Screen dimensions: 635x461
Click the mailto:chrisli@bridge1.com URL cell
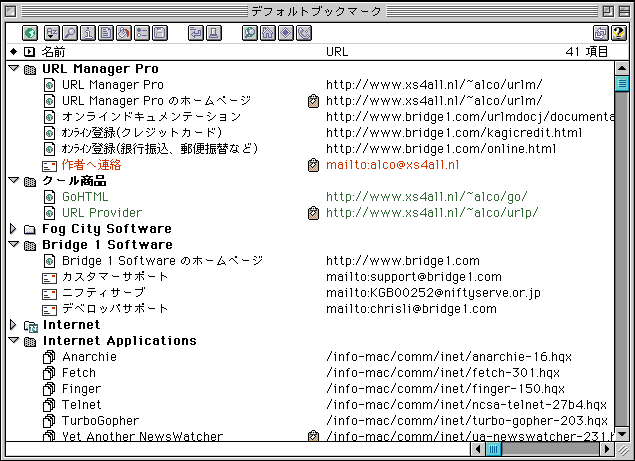click(x=411, y=309)
